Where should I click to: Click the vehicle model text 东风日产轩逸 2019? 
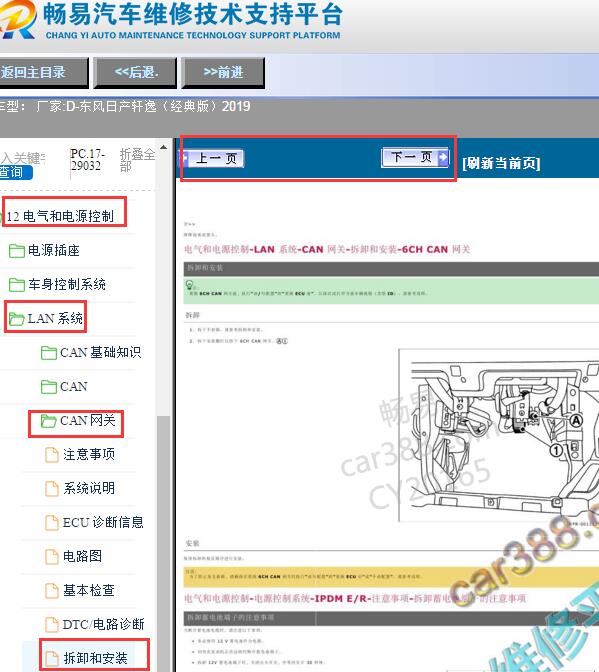click(143, 106)
